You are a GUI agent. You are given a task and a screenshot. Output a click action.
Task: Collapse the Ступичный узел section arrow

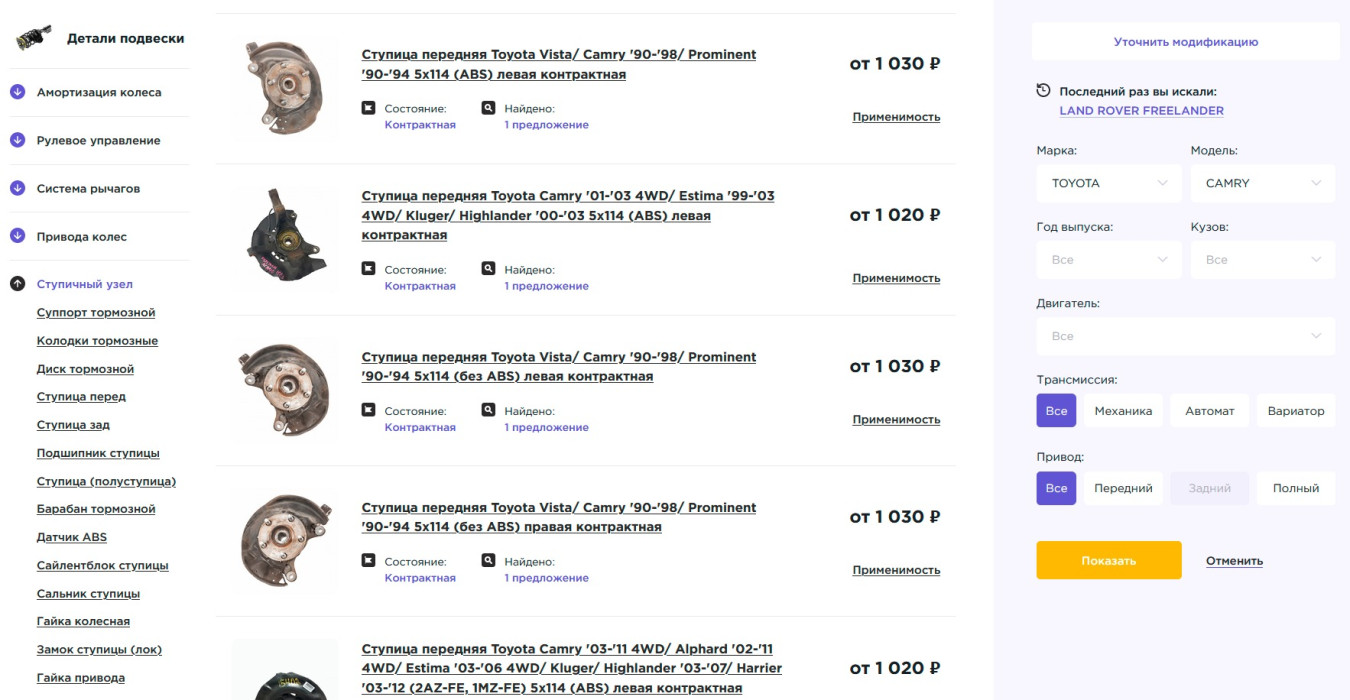pyautogui.click(x=17, y=284)
